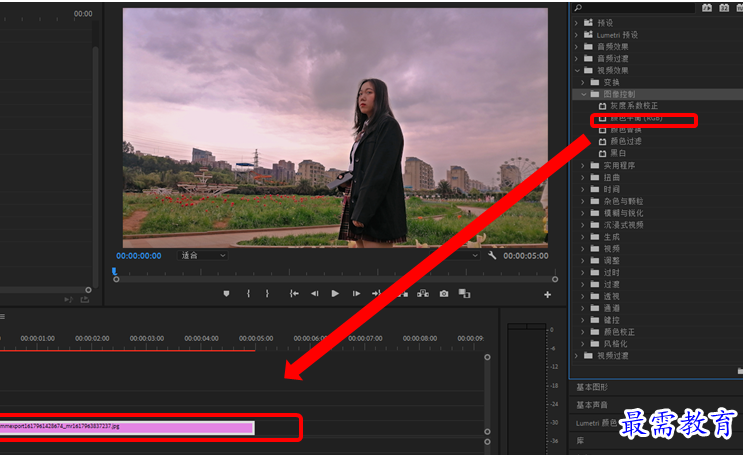This screenshot has width=743, height=455.
Task: Select the 灰度系数校正 effect
Action: click(x=634, y=106)
